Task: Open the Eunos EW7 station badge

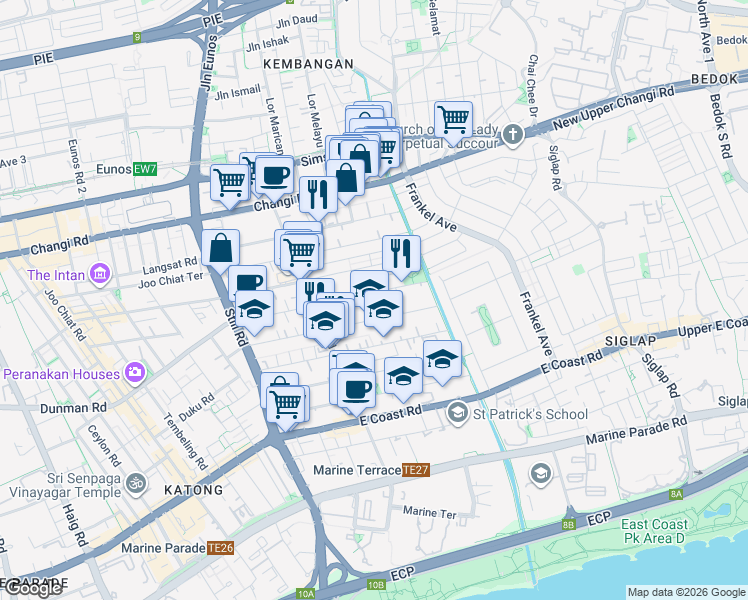Action: click(145, 169)
